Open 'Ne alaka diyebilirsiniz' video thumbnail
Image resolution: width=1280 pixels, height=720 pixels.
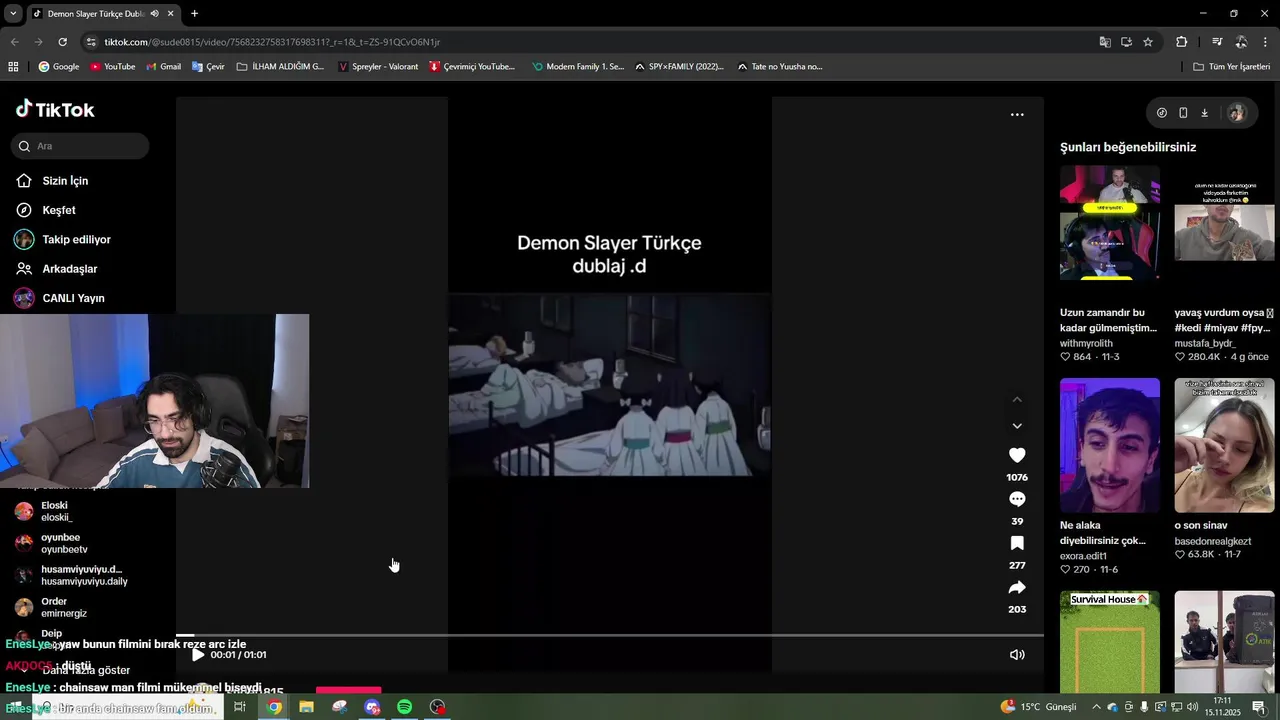coord(1110,445)
